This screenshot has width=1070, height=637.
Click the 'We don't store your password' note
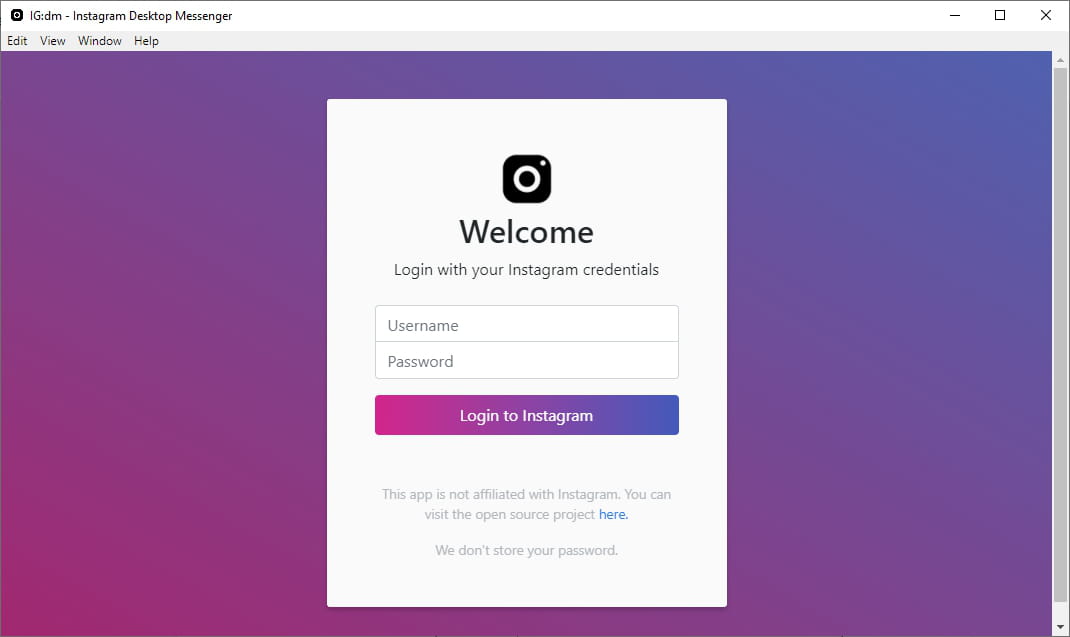click(x=526, y=550)
